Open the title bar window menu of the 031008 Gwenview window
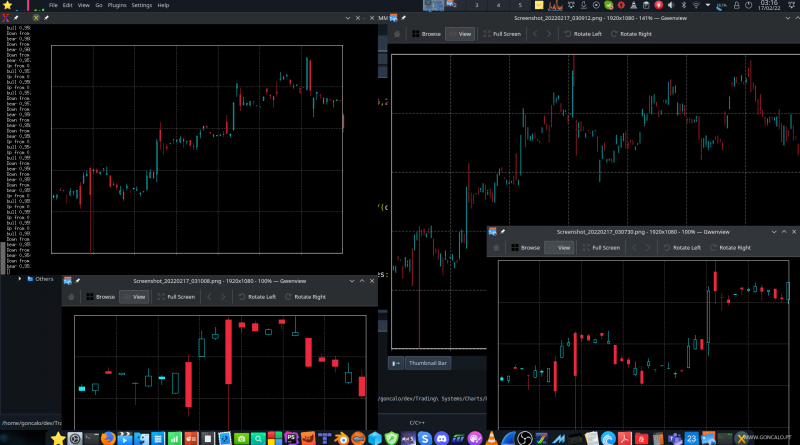The height and width of the screenshot is (445, 800). 67,281
